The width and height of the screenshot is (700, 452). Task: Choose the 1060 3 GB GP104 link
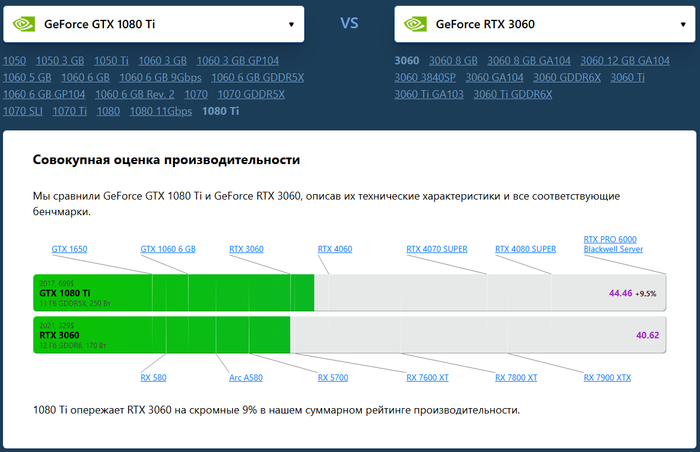click(238, 61)
